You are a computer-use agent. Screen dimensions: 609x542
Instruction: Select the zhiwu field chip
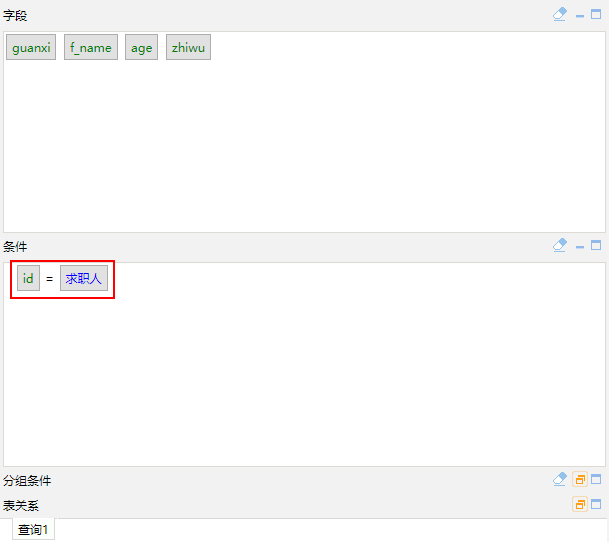(188, 47)
